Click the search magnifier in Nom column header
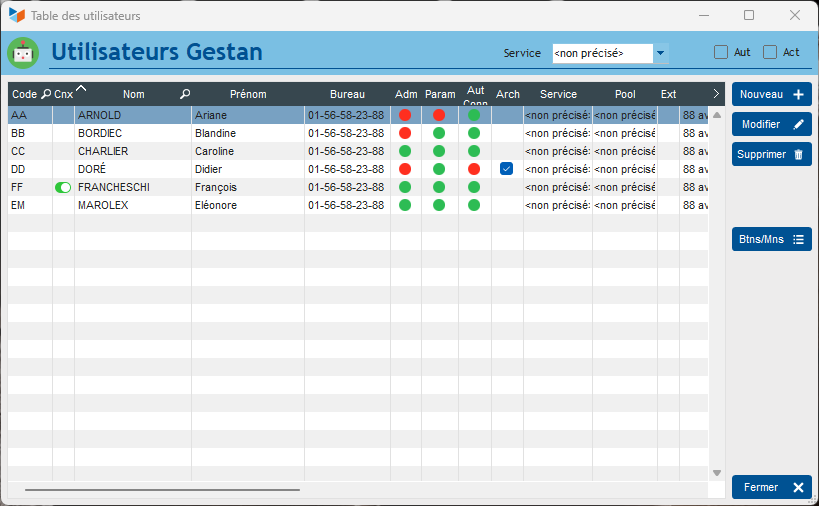This screenshot has height=506, width=819. [185, 94]
